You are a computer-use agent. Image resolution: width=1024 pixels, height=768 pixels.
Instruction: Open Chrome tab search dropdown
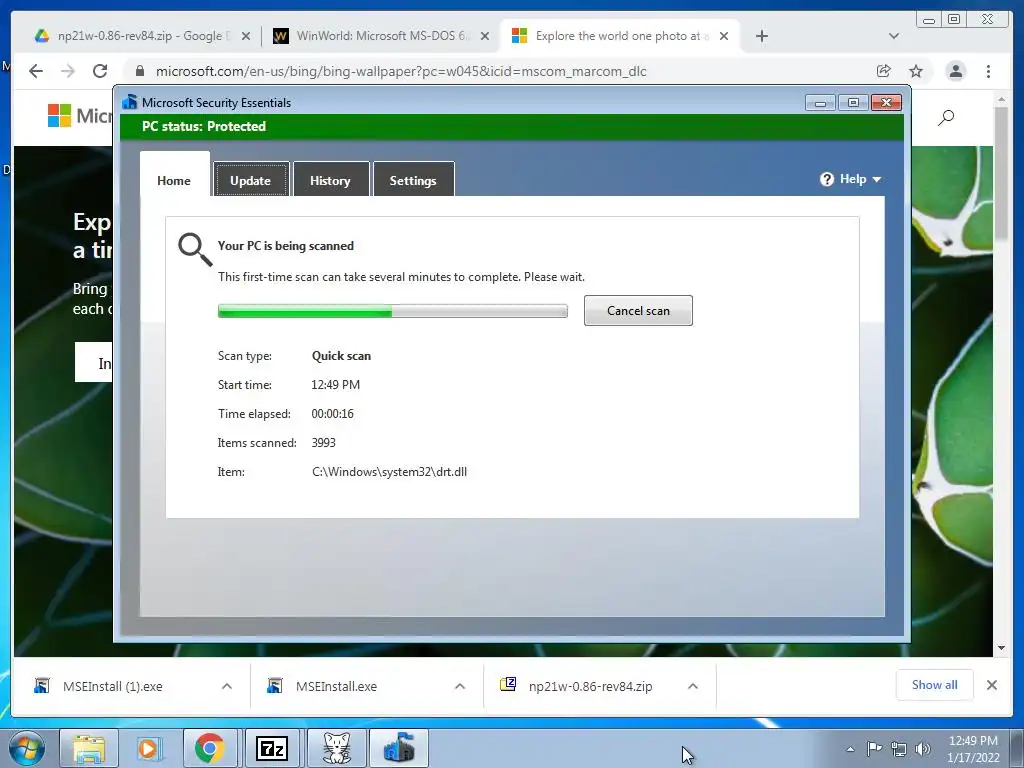[x=894, y=36]
